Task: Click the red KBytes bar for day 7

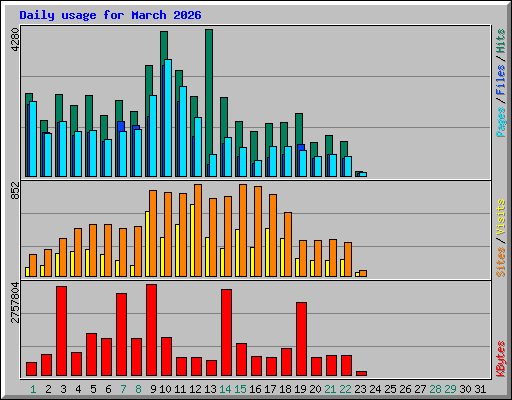Action: click(x=121, y=335)
